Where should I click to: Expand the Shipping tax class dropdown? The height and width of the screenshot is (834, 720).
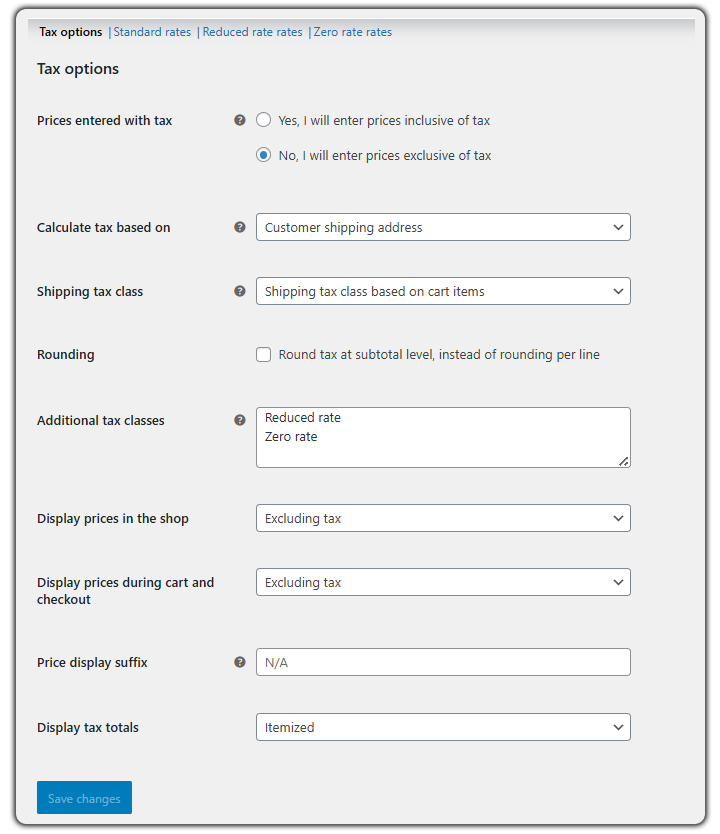(x=443, y=291)
